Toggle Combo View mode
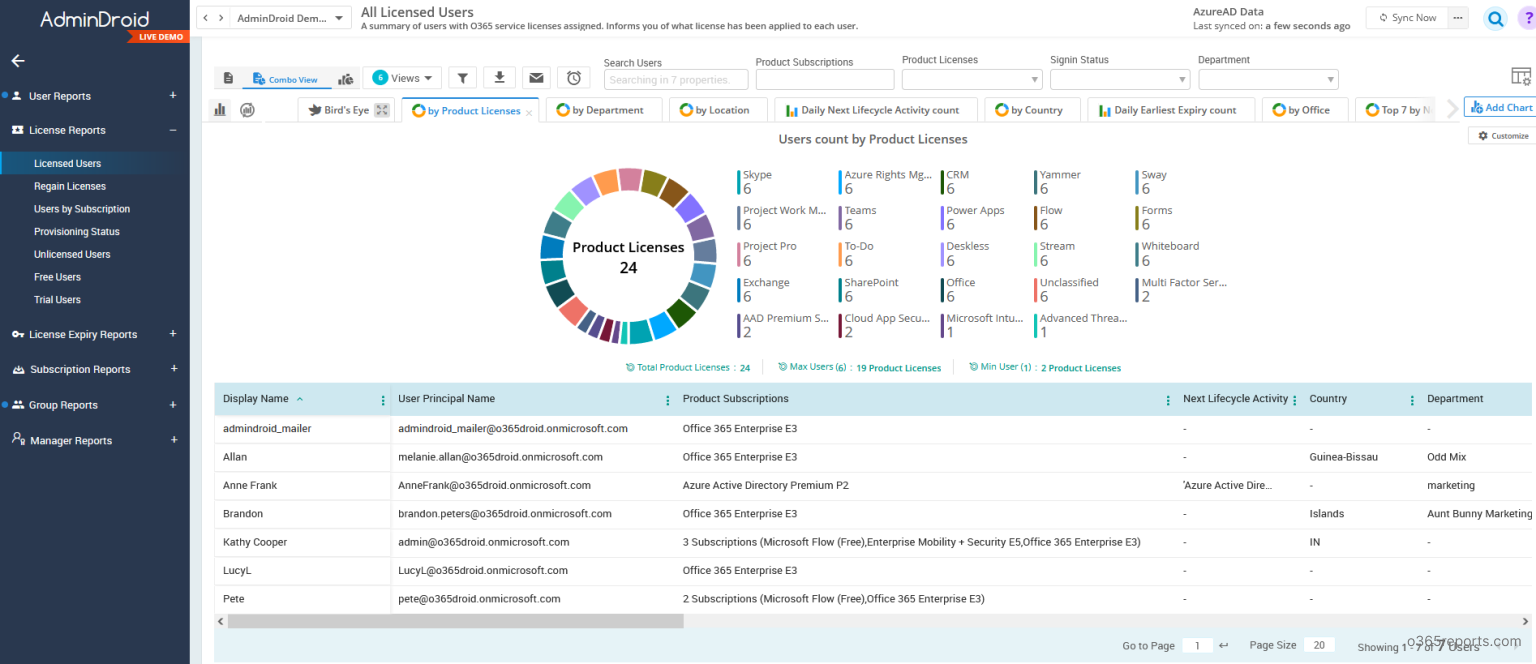Image resolution: width=1536 pixels, height=664 pixels. (x=285, y=79)
